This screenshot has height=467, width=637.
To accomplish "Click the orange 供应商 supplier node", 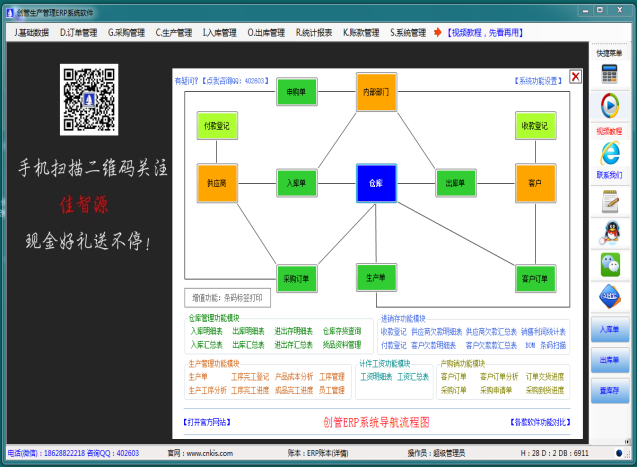I will (216, 183).
